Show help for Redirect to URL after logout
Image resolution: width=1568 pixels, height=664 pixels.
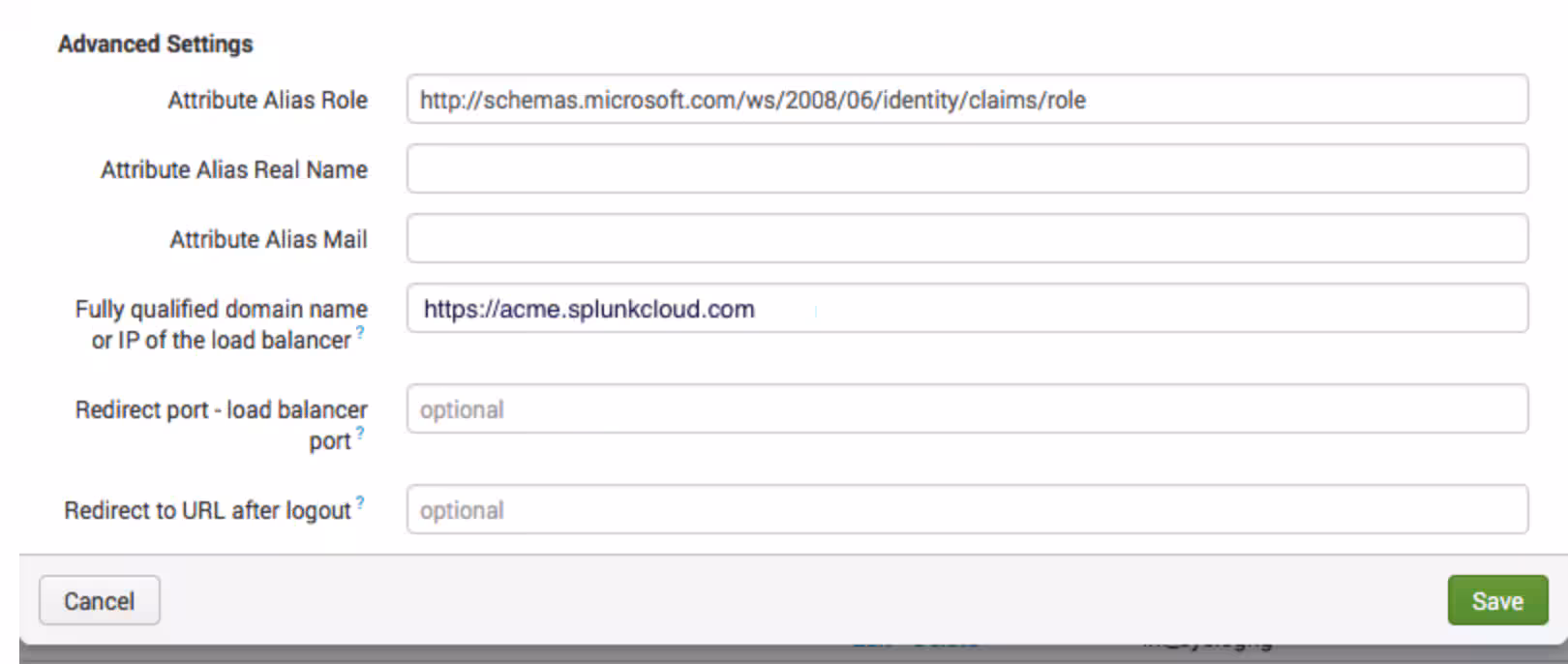point(360,502)
